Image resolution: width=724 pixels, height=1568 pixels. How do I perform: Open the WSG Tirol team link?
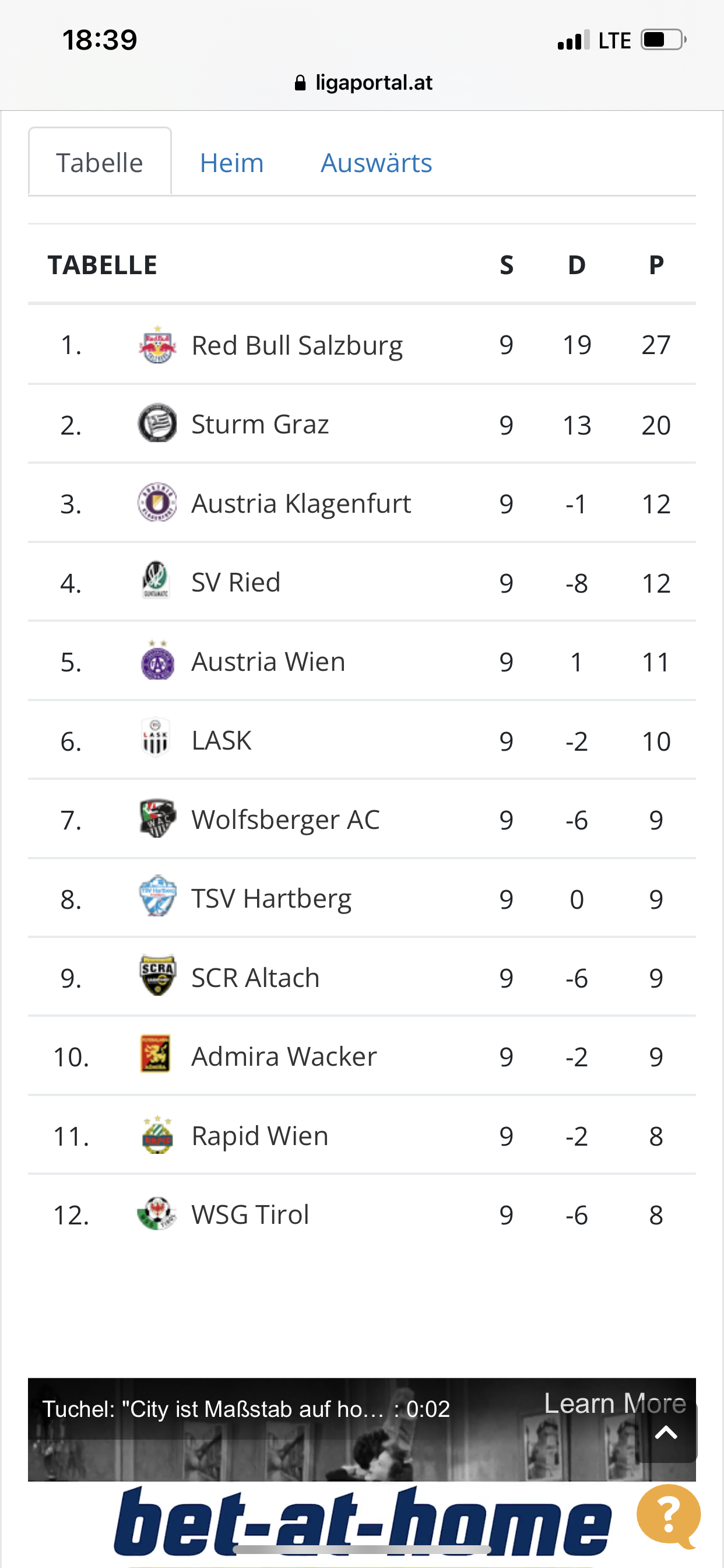click(250, 1214)
